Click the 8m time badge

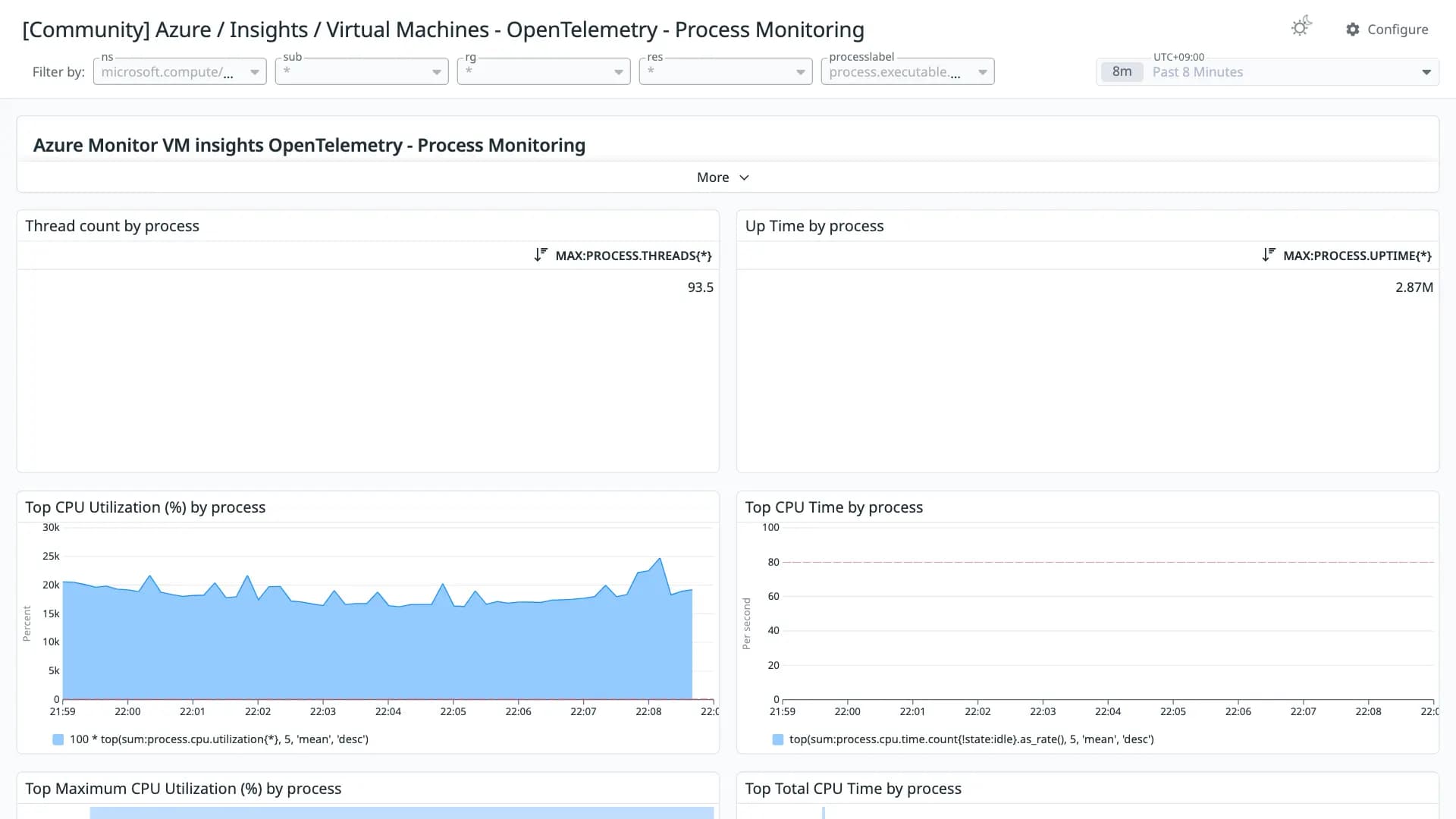[1122, 72]
